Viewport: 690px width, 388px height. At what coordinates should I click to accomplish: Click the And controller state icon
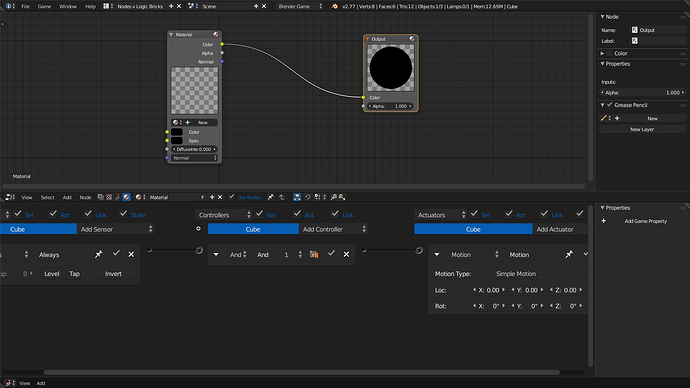pos(314,254)
